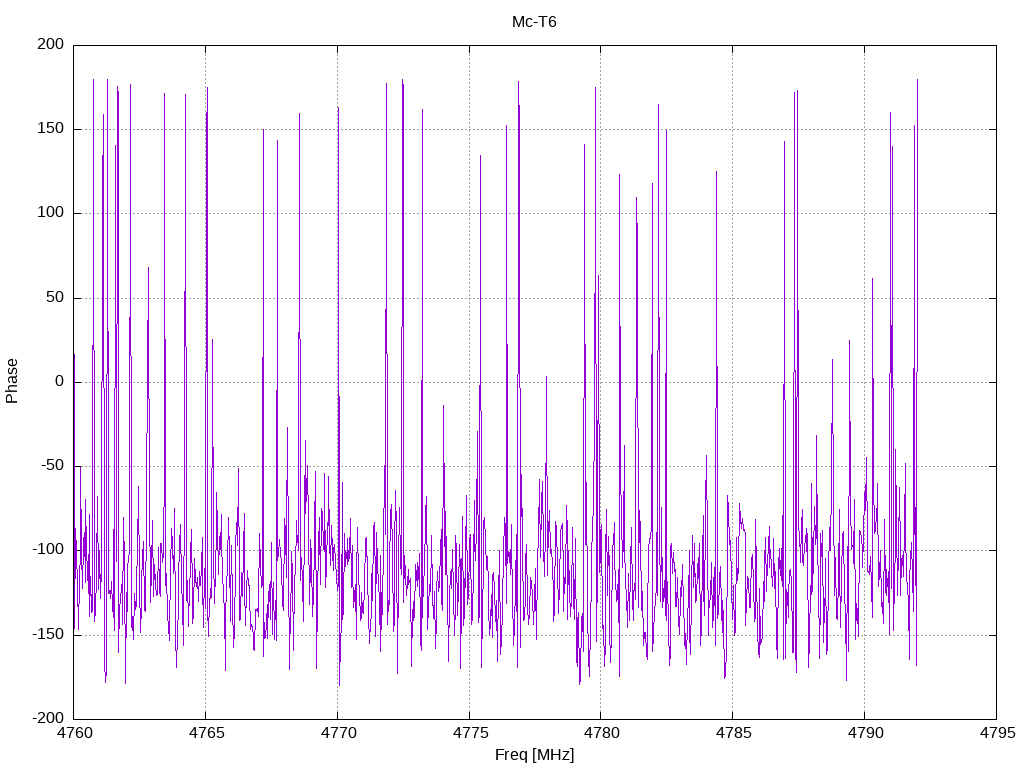Click the plot title Mc-T6
The image size is (1024, 768).
tap(534, 22)
